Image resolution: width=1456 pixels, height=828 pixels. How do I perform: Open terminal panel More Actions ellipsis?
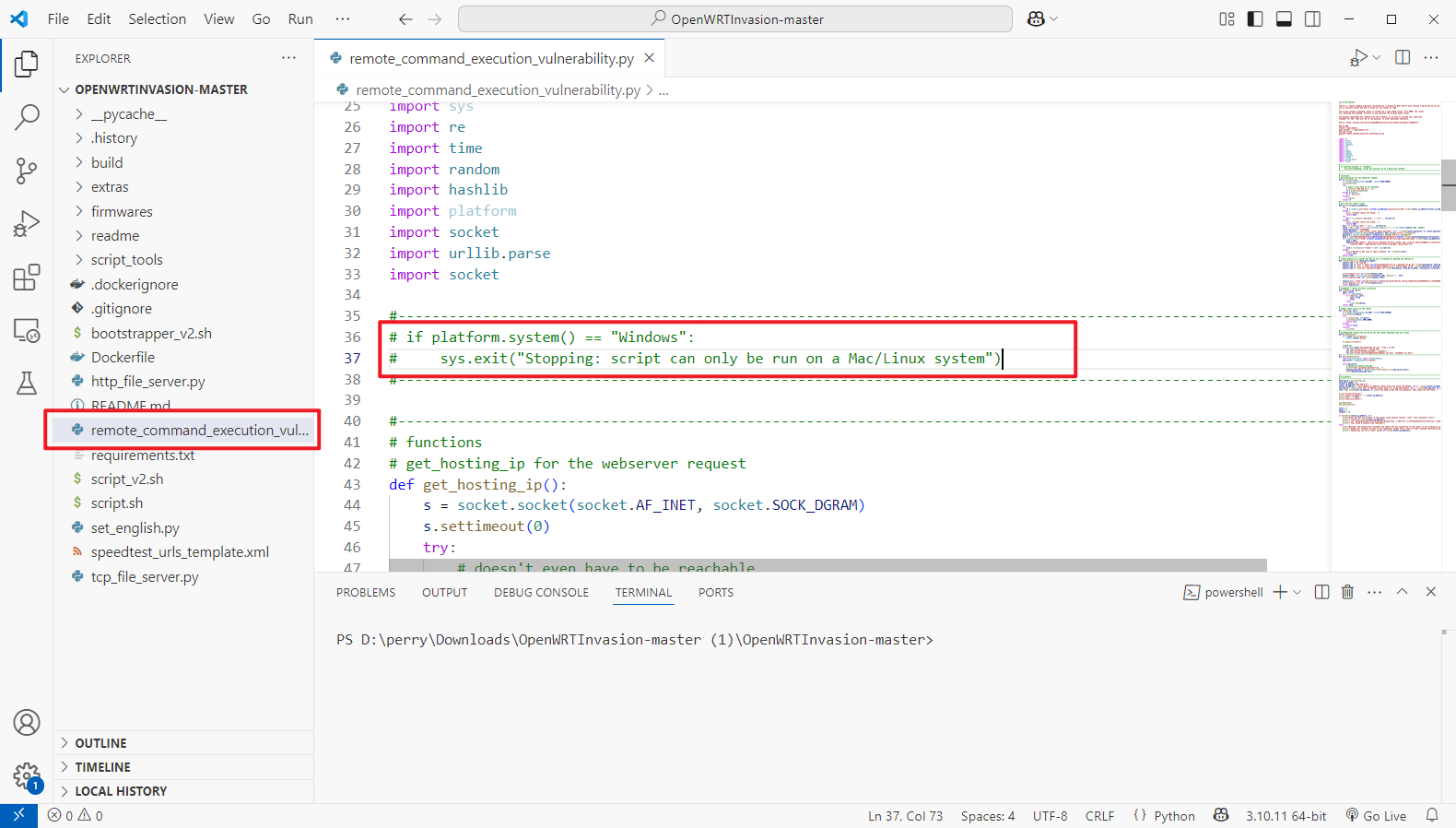click(1375, 592)
